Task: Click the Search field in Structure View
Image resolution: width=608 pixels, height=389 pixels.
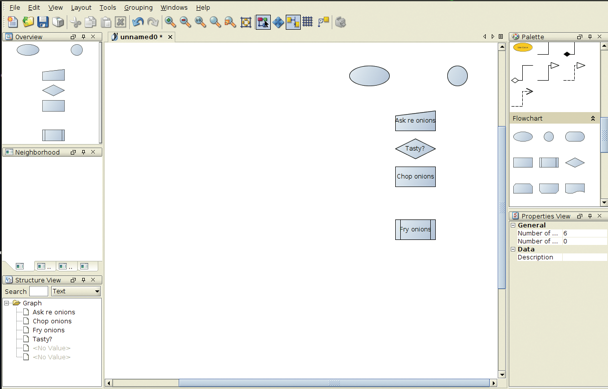Action: tap(38, 291)
